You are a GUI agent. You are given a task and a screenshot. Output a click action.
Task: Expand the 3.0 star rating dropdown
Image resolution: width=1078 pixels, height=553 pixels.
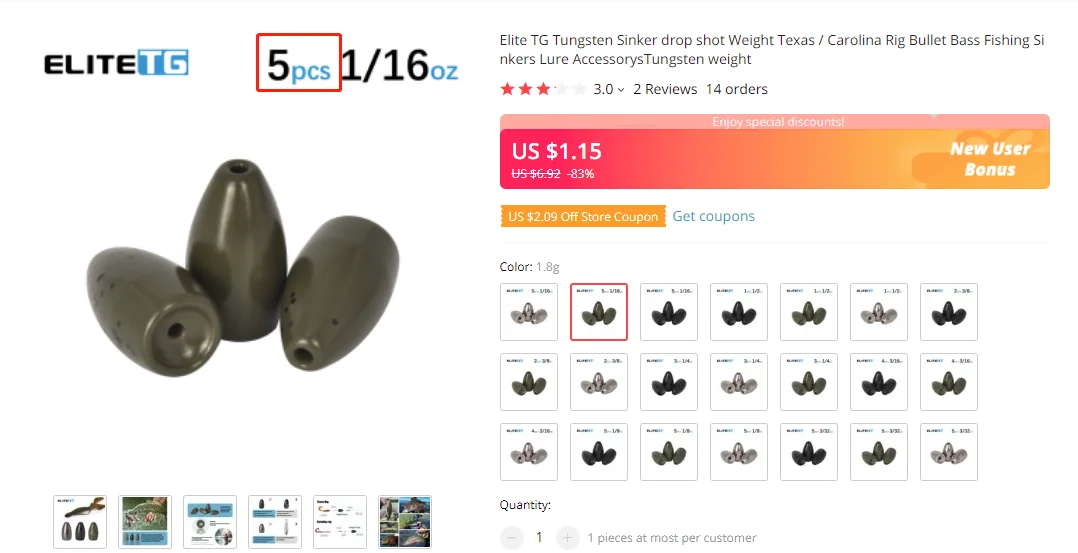coord(608,89)
